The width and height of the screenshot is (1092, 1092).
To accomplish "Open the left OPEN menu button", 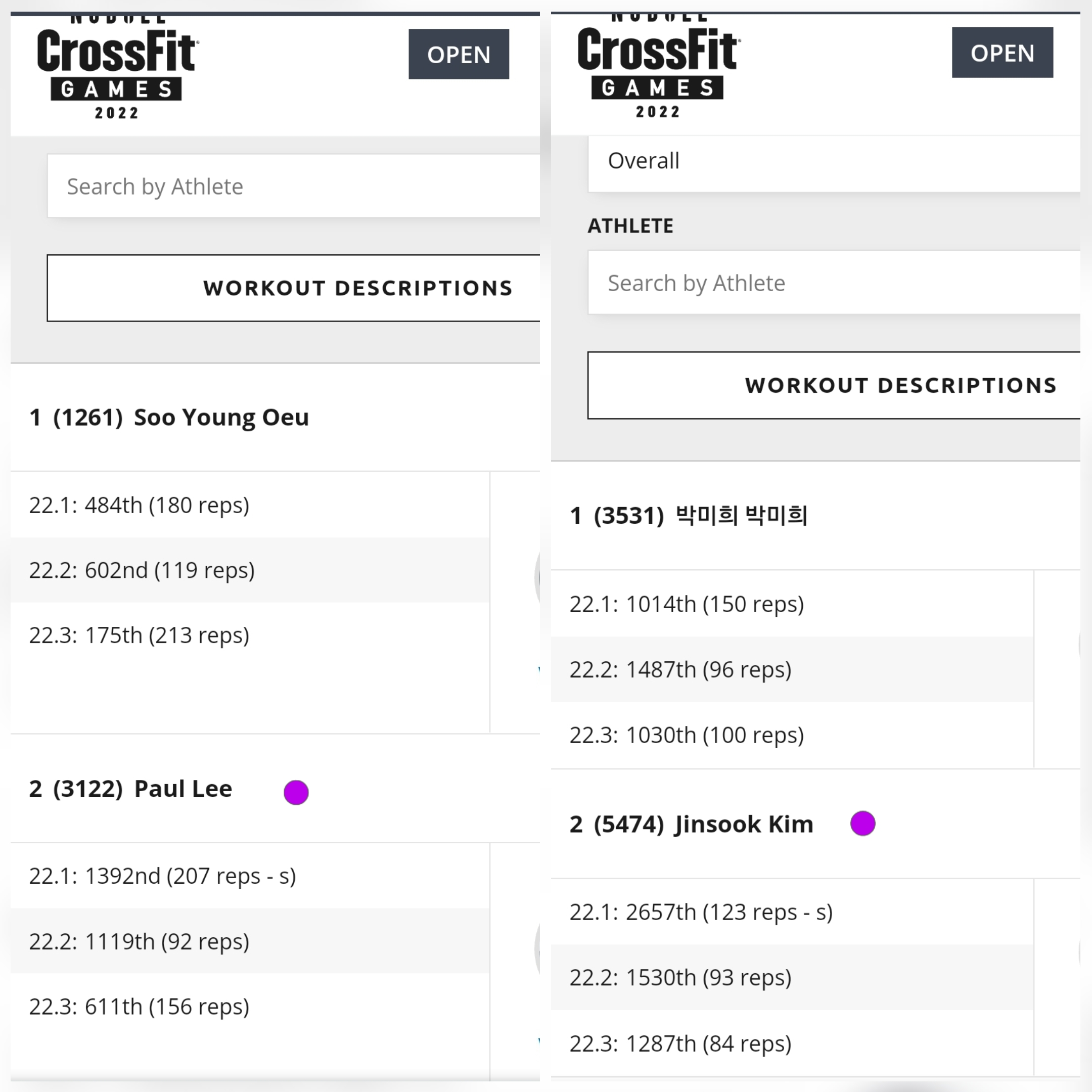I will click(x=459, y=54).
